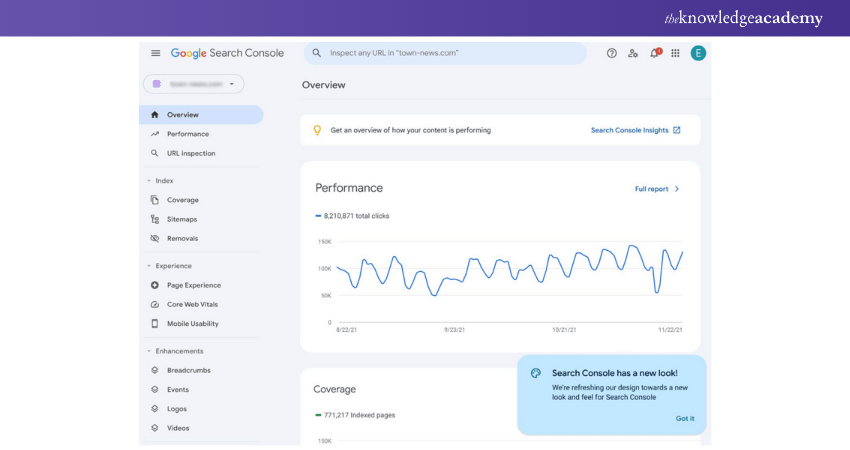Open the hamburger main menu icon
Image resolution: width=850 pixels, height=450 pixels.
156,53
